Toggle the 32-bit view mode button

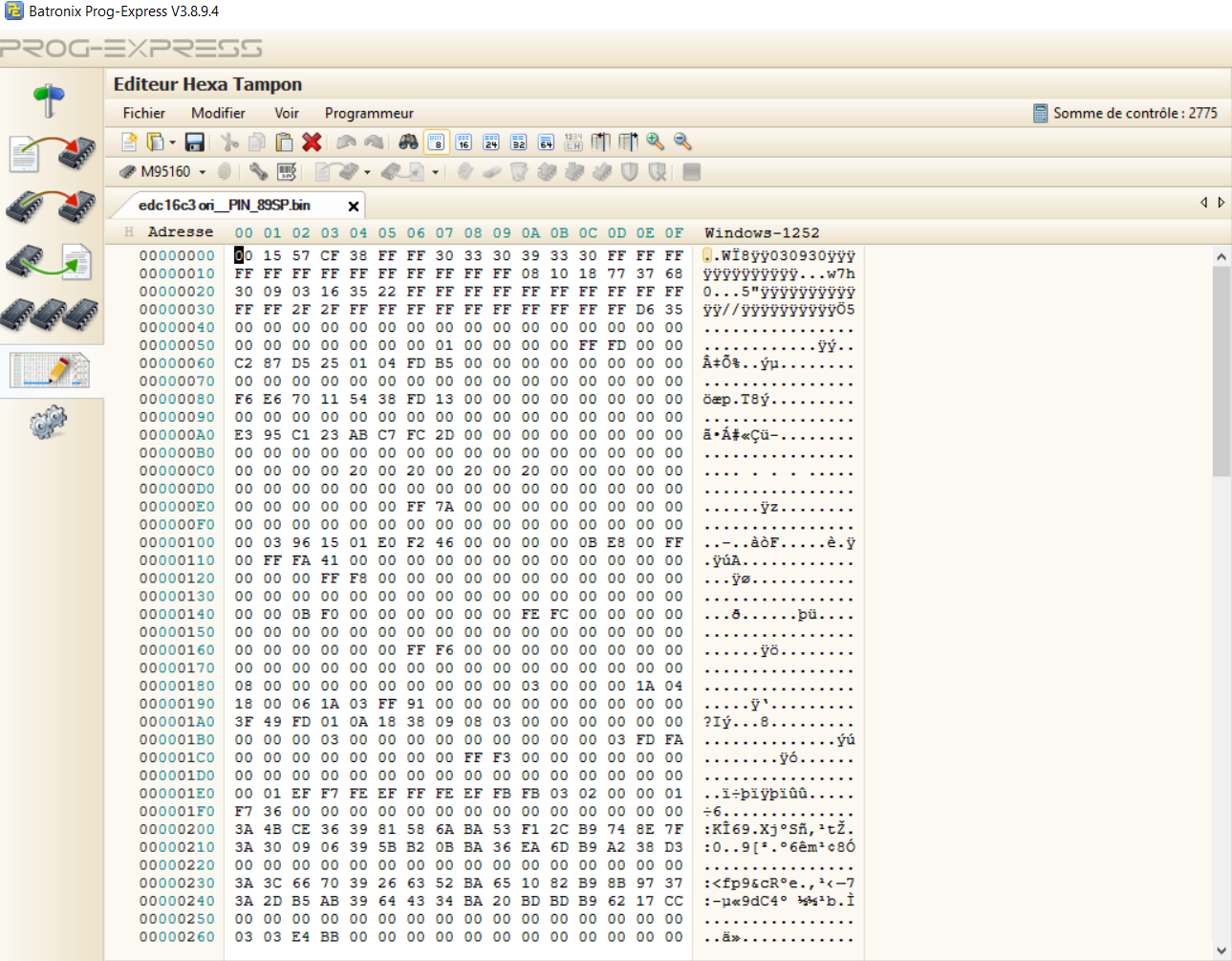519,142
